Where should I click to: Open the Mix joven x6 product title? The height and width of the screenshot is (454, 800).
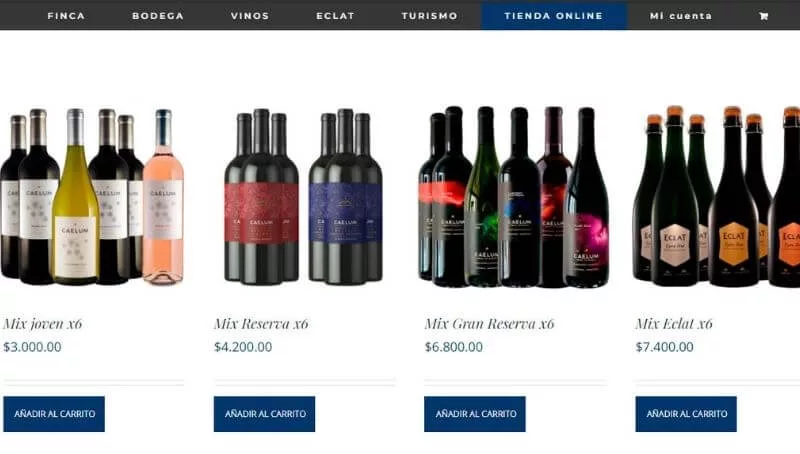coord(43,323)
